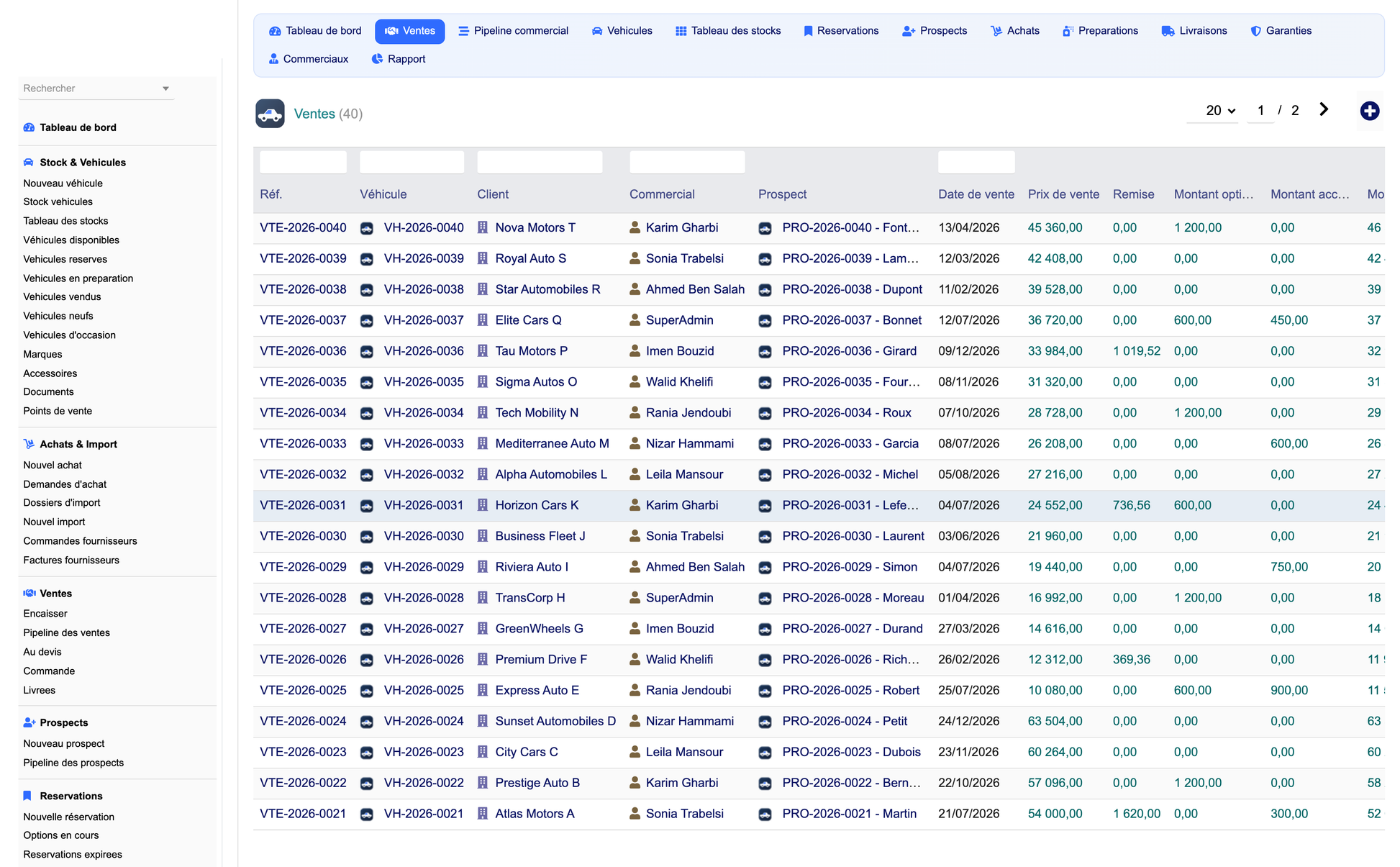This screenshot has width=1400, height=867.
Task: Click vehicle icon next to VH-2026-0026
Action: coord(367,660)
